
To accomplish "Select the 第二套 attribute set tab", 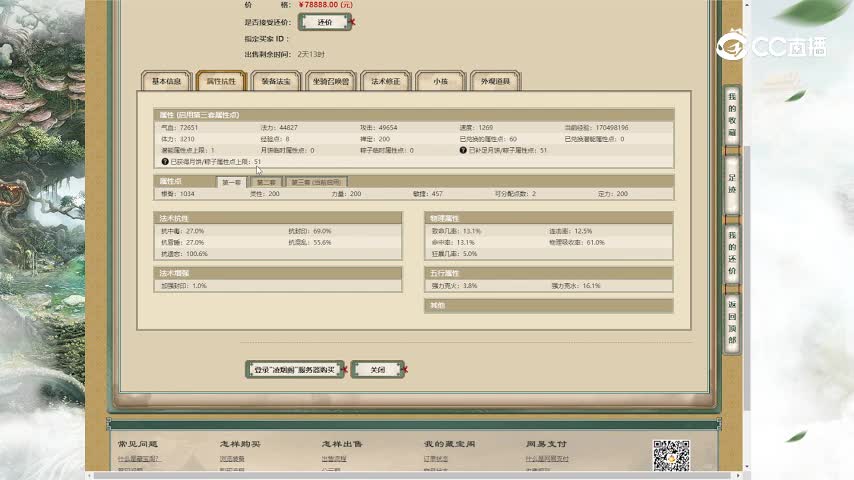I will point(266,182).
